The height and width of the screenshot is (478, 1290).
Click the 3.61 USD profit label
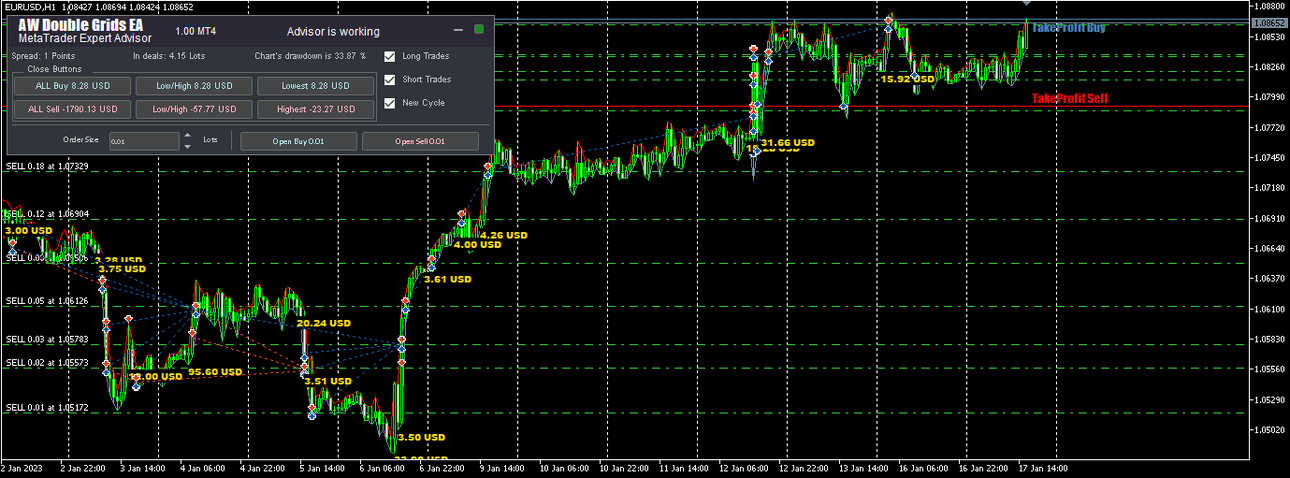tap(447, 280)
